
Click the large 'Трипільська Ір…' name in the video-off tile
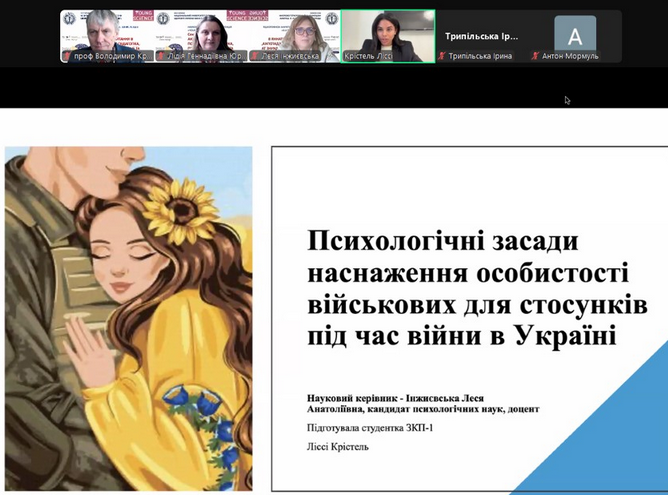(481, 37)
